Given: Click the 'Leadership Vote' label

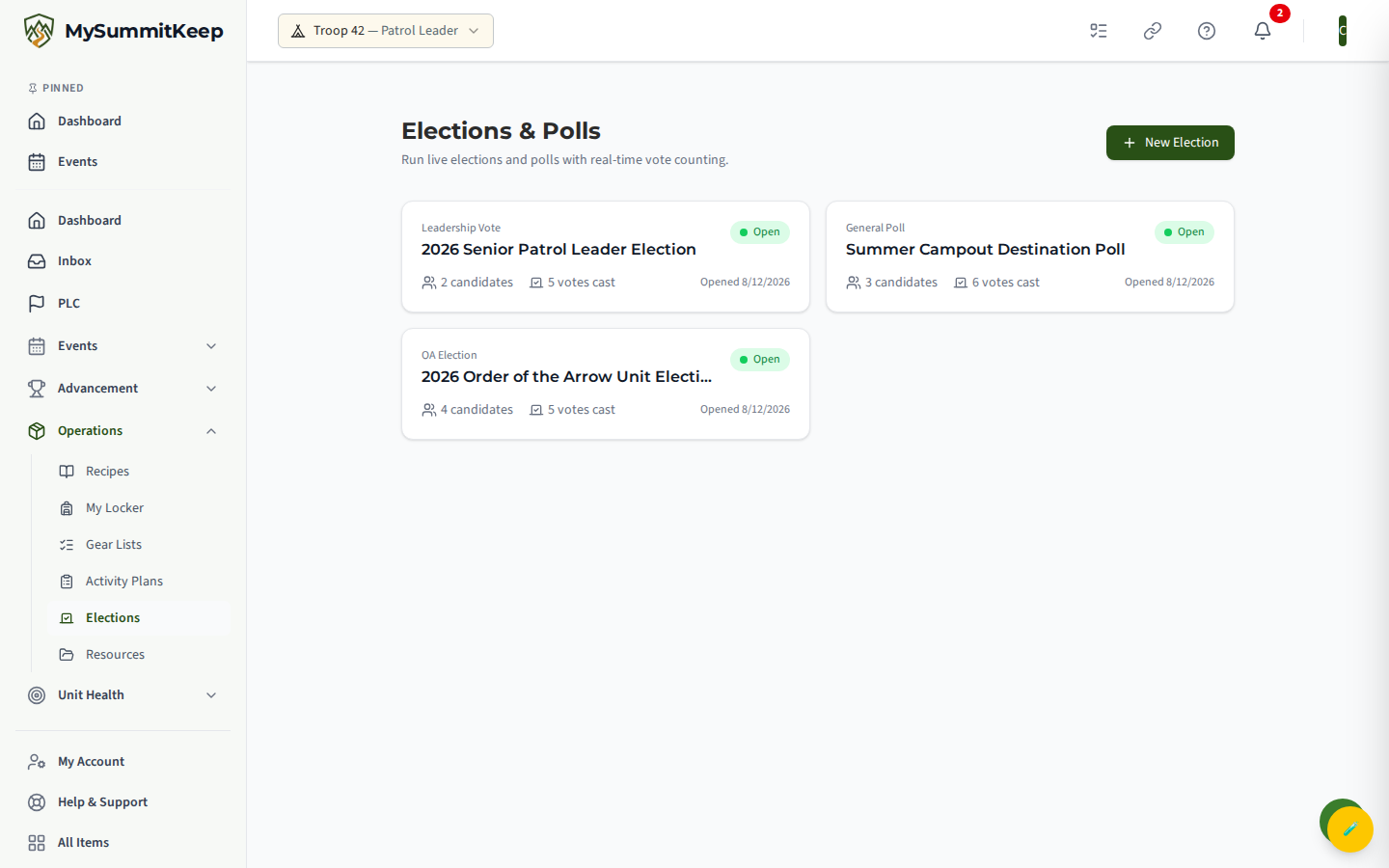Looking at the screenshot, I should (461, 229).
